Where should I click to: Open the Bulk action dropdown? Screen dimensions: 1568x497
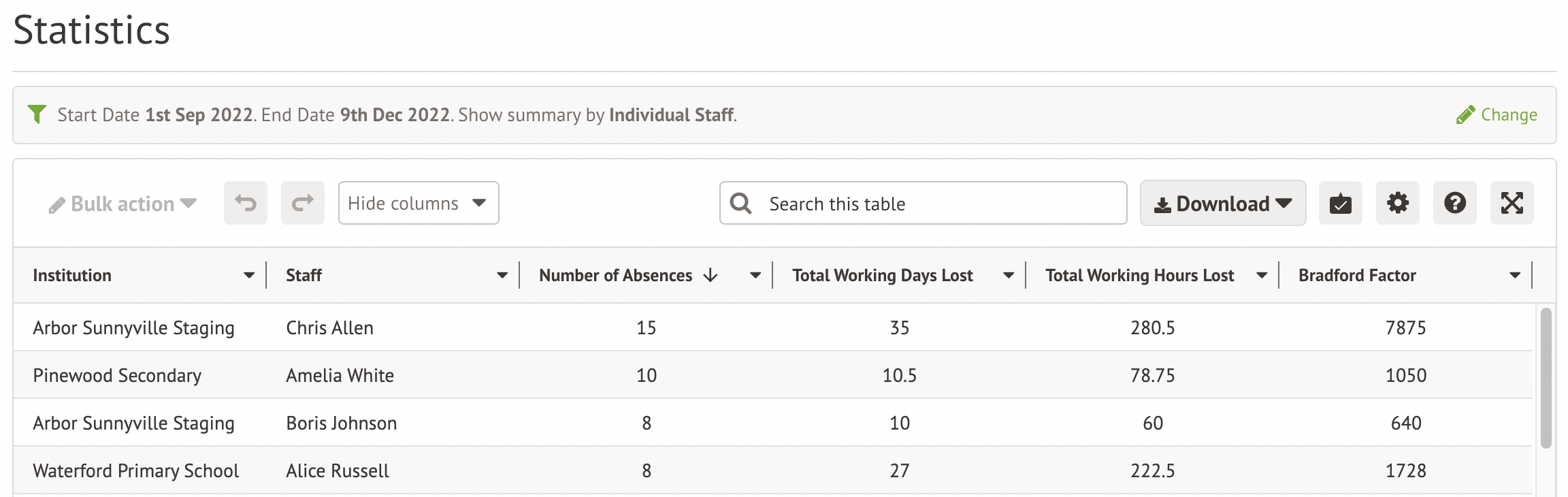(122, 204)
